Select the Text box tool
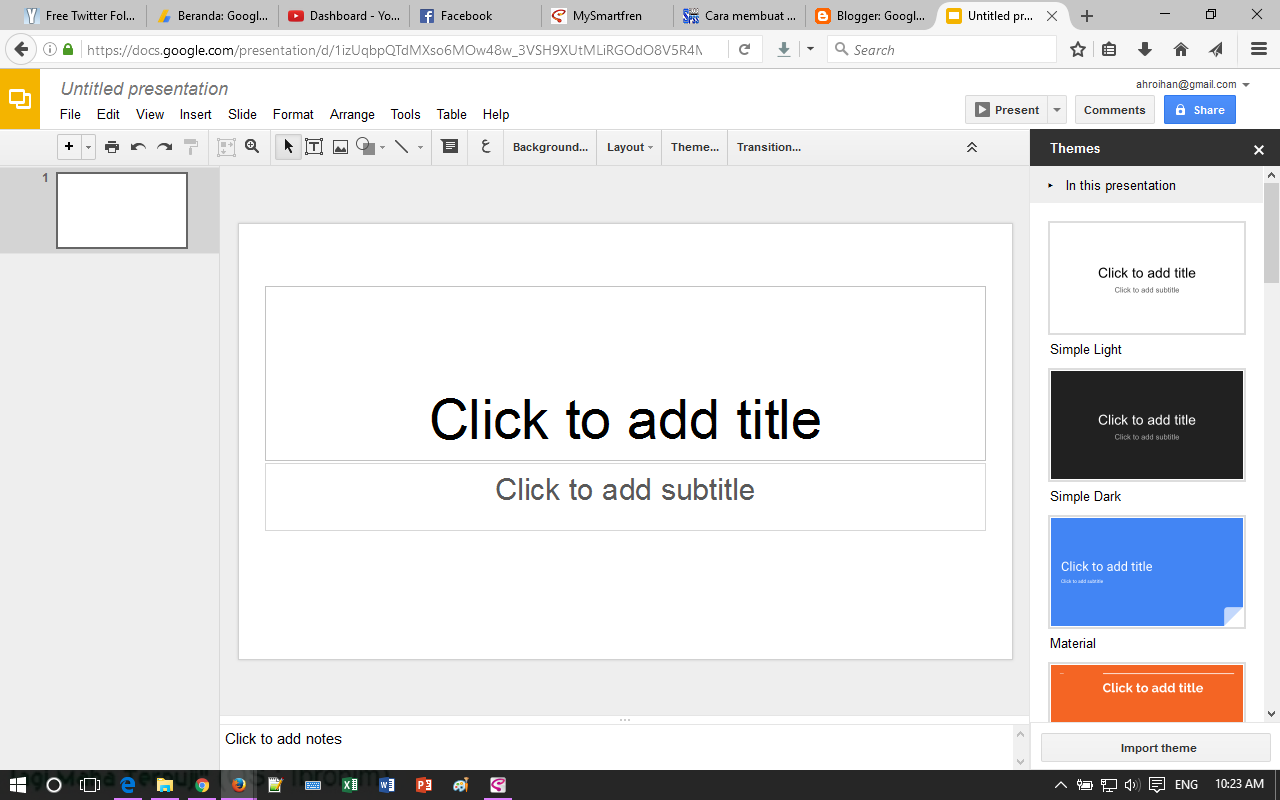 (x=314, y=146)
